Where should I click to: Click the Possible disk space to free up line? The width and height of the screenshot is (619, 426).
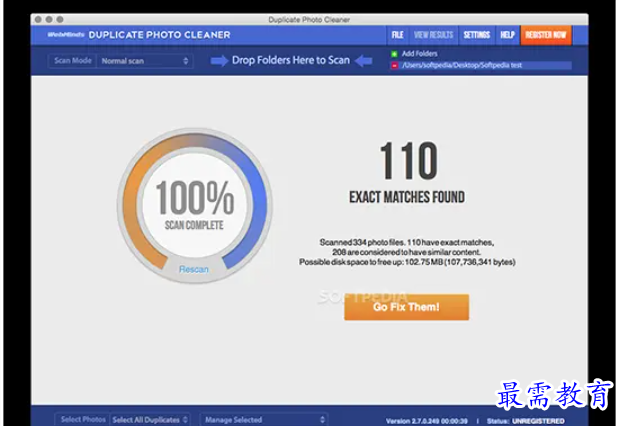coord(407,262)
